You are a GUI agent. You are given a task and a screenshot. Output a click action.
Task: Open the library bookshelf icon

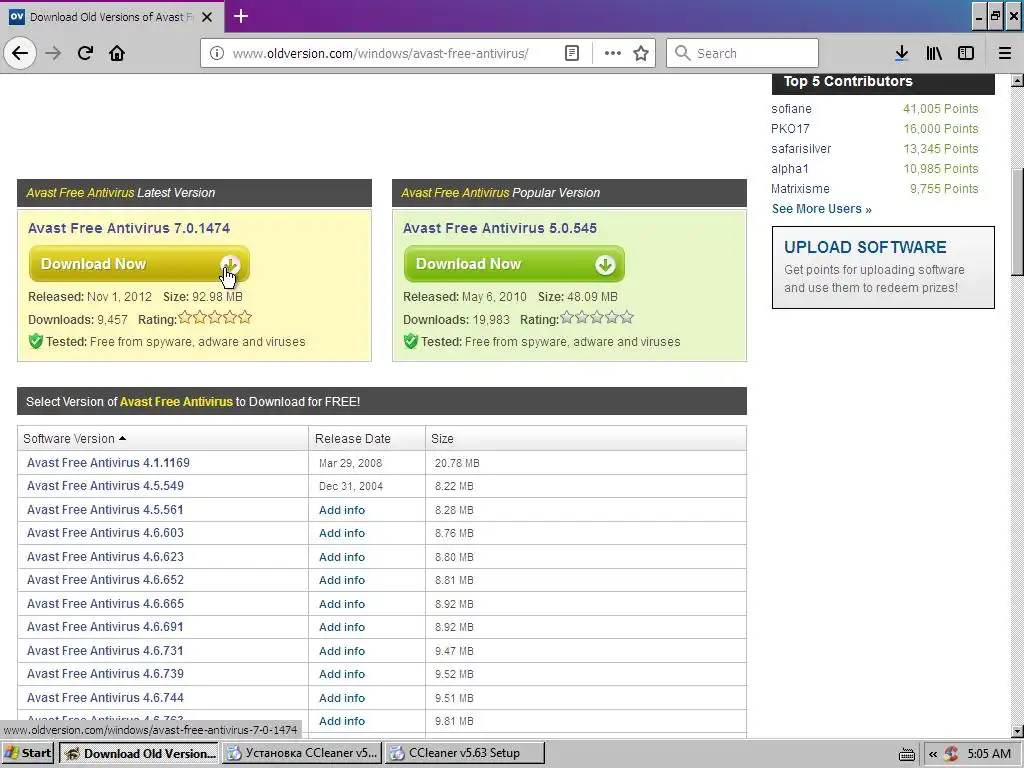934,53
